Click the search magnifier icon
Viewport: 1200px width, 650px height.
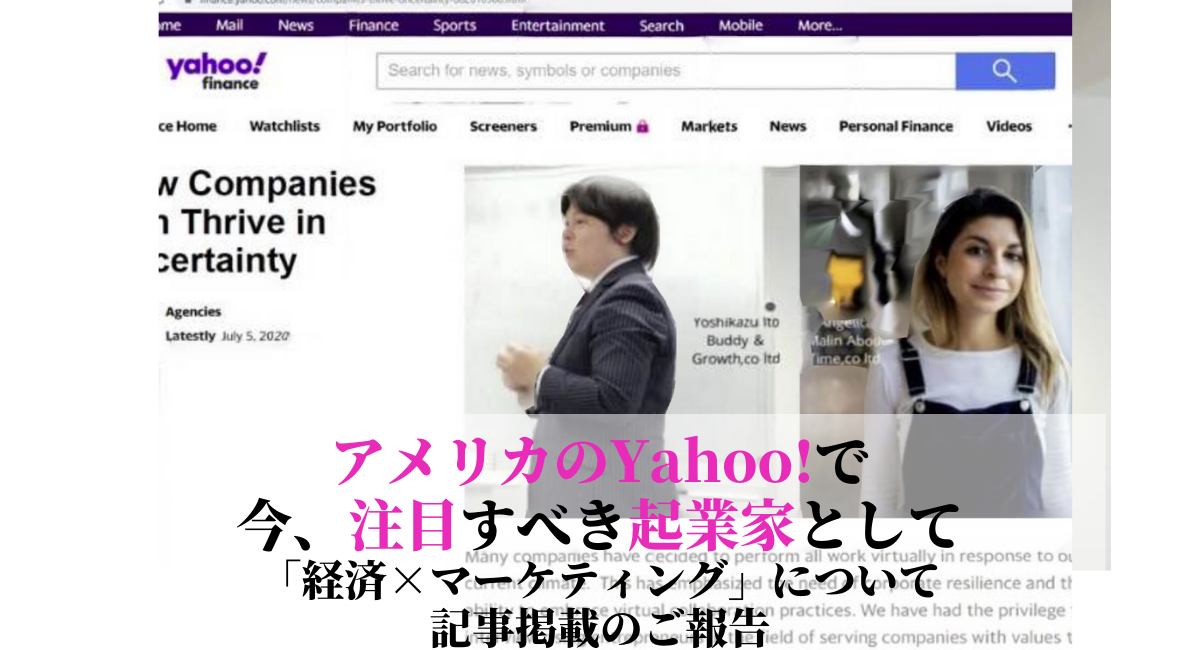pos(1003,70)
